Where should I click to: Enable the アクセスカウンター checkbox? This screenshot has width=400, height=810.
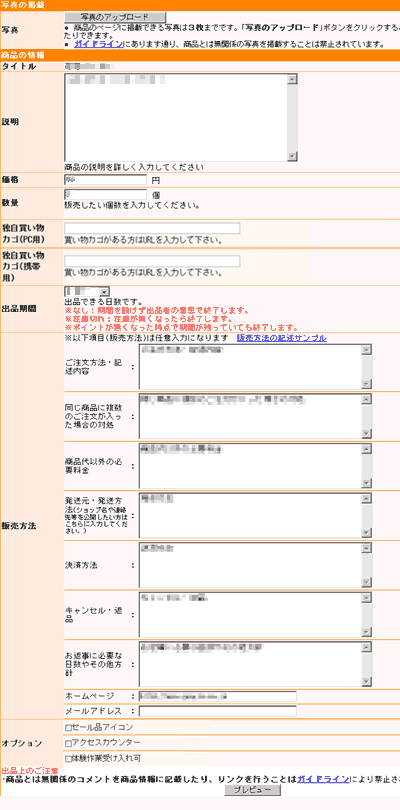(x=68, y=743)
